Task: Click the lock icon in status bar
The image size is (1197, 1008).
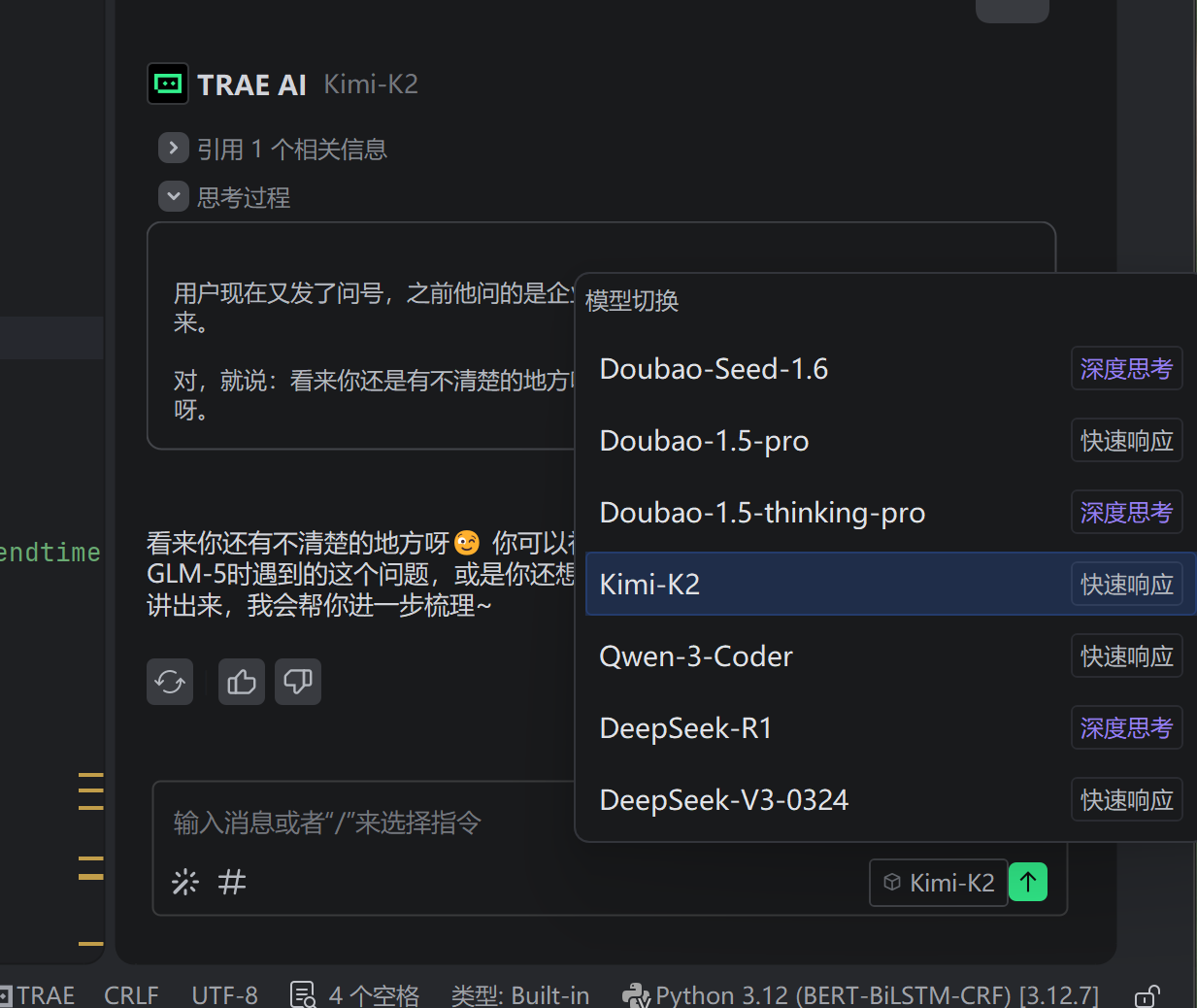Action: 1147,995
